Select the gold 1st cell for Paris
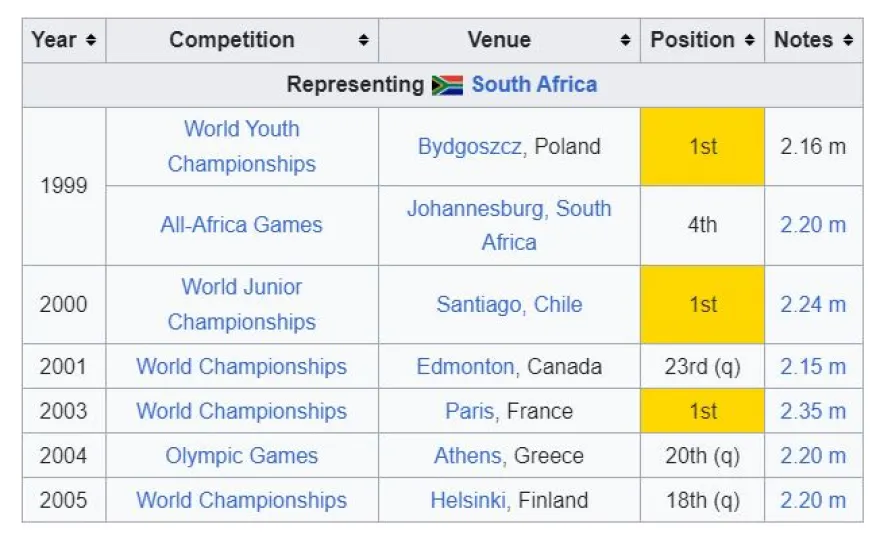The image size is (880, 547). [x=702, y=411]
